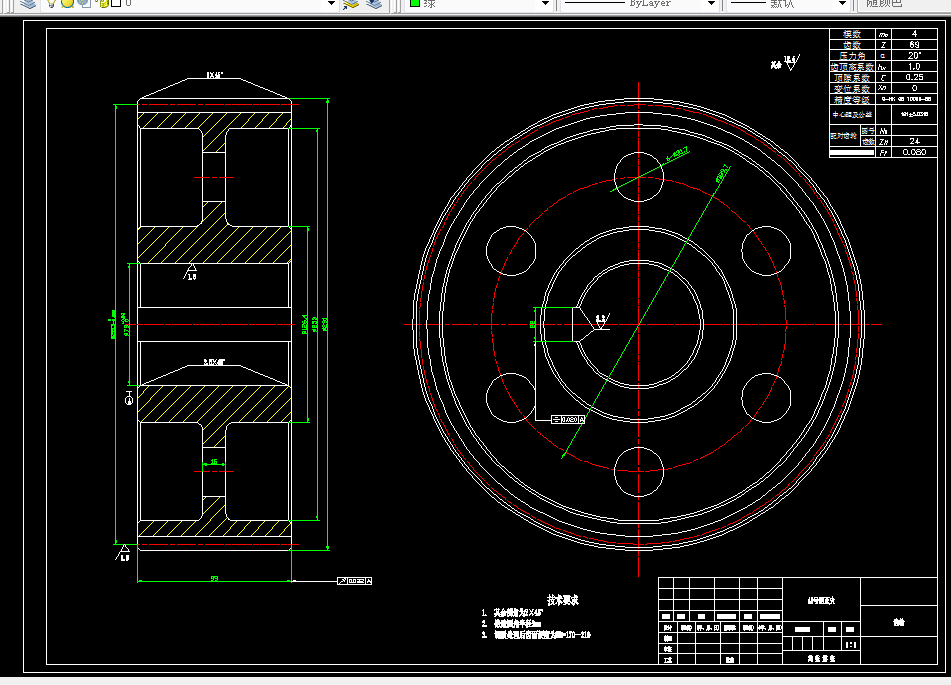Expand the layer list dropdown arrow
Viewport: 951px width, 685px height.
[x=331, y=4]
